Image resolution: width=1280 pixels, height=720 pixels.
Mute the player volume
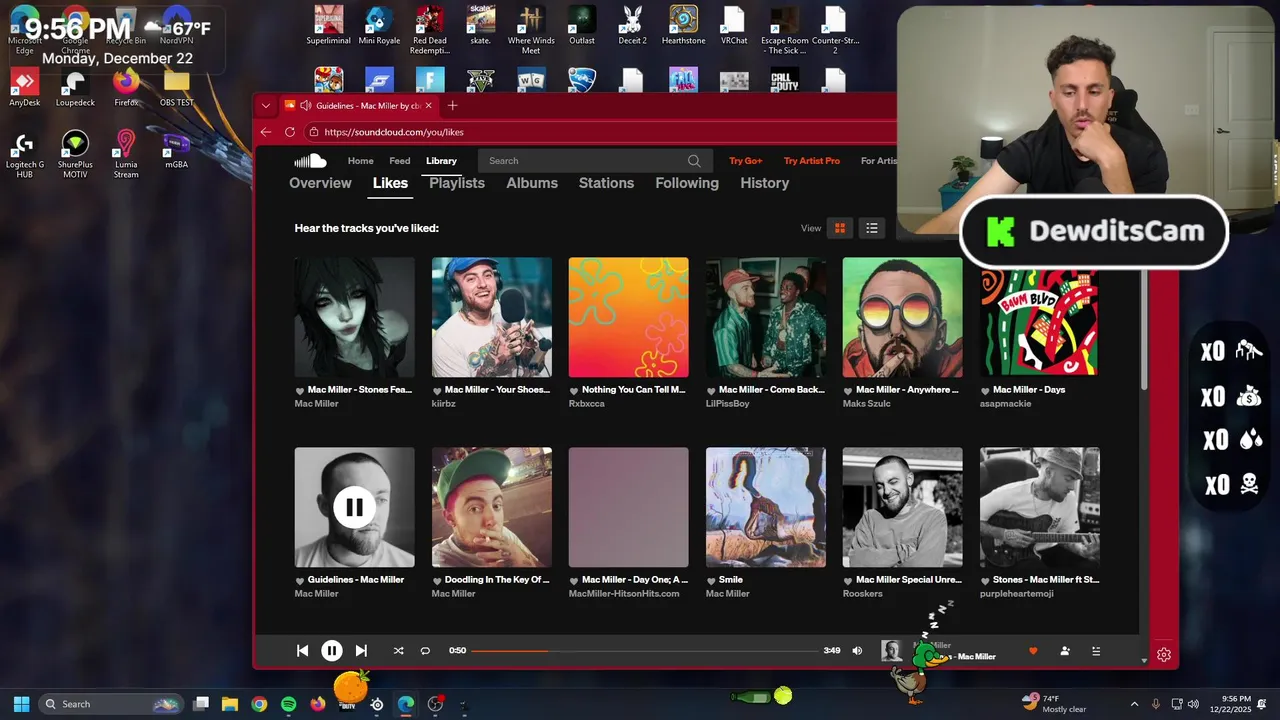point(857,651)
